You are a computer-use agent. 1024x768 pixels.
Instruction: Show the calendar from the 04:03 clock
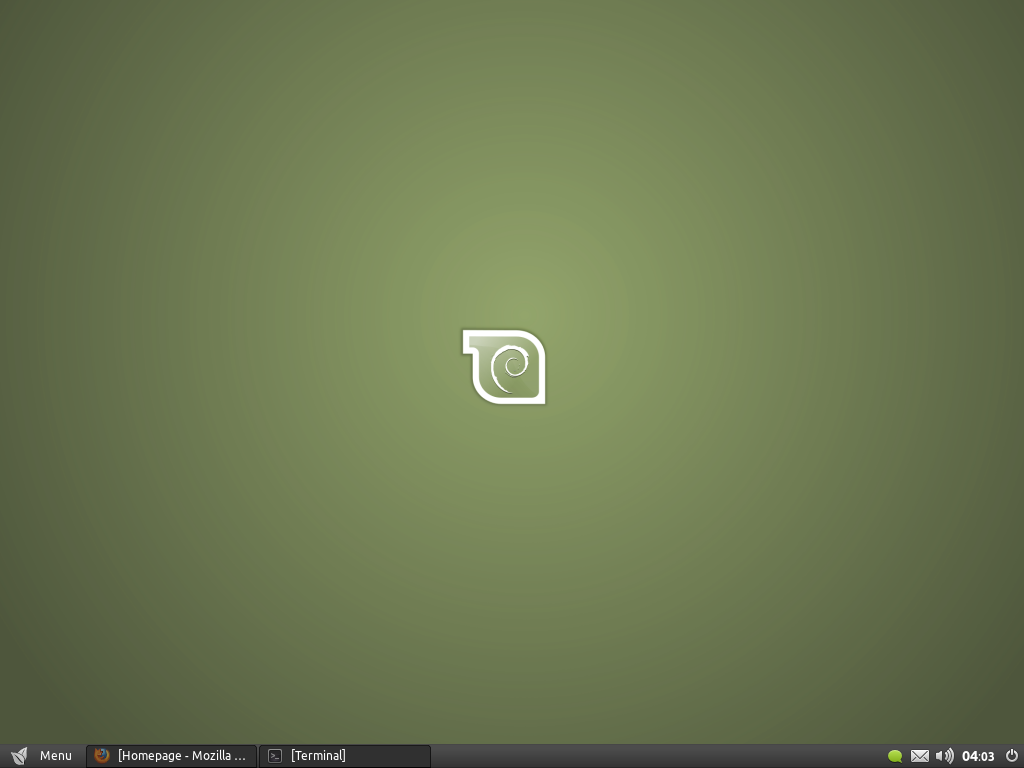coord(978,756)
